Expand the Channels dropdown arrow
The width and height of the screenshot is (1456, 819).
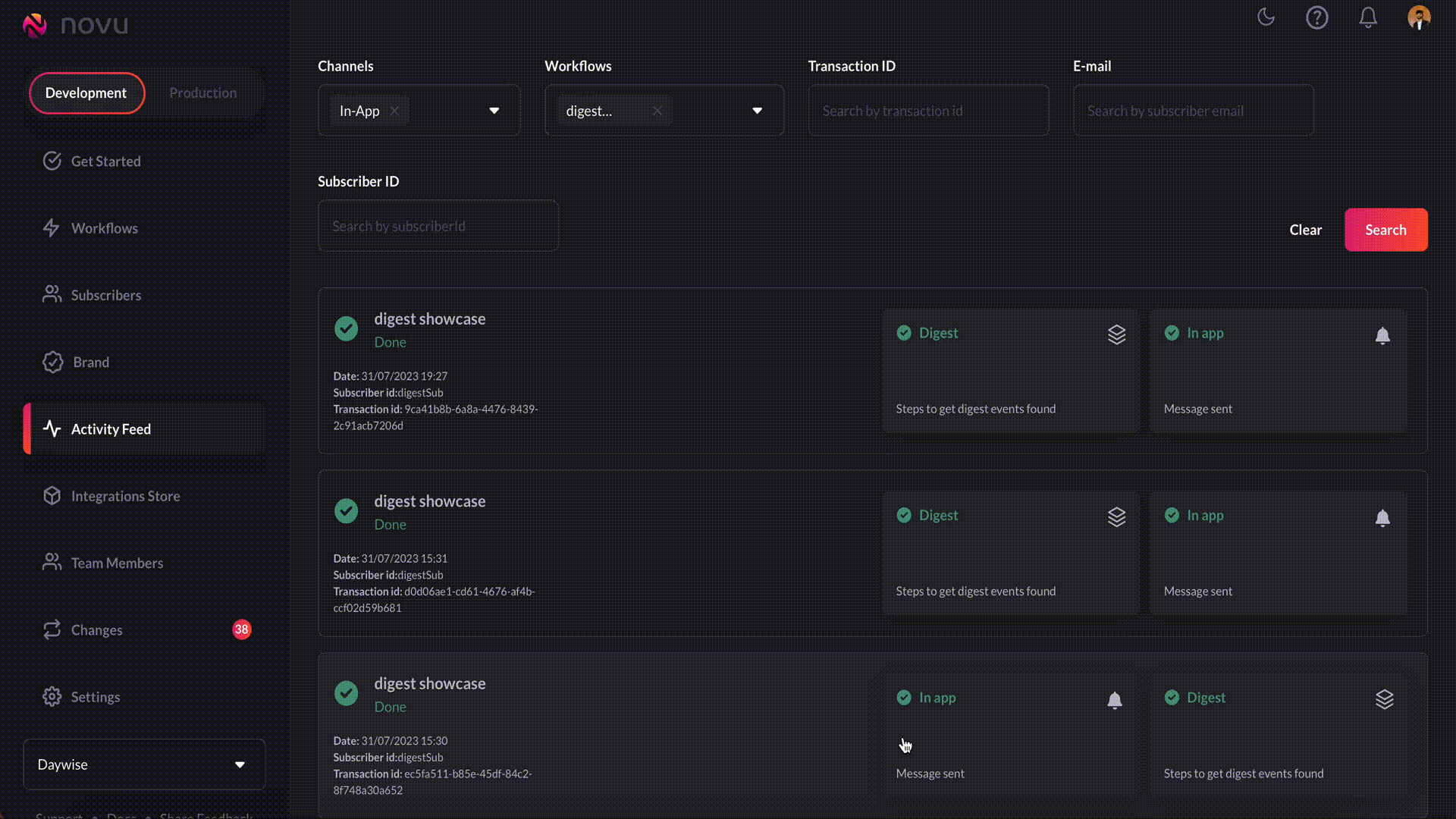tap(494, 111)
